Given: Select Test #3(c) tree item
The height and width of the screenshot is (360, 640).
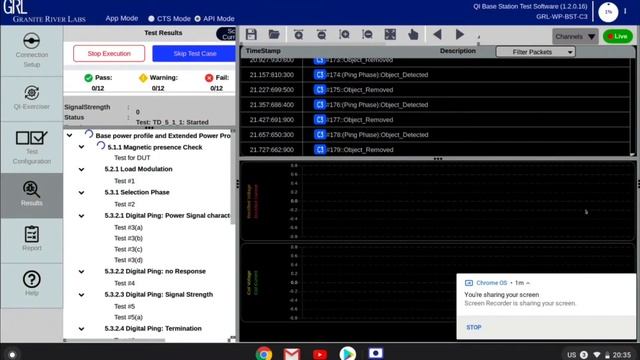Looking at the screenshot, I should (x=128, y=249).
